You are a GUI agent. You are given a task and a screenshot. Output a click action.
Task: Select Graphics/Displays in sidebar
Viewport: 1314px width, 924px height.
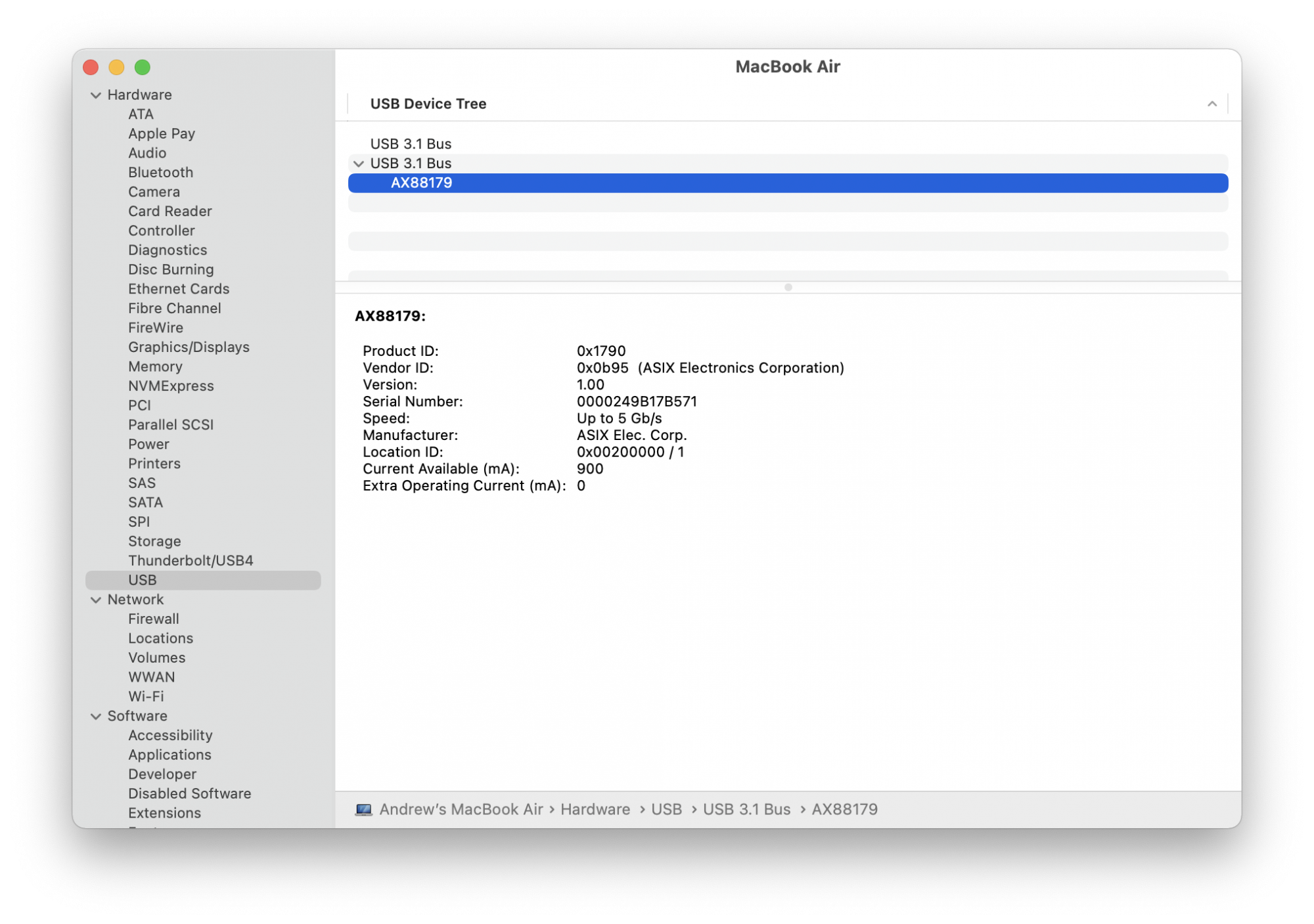pos(189,347)
